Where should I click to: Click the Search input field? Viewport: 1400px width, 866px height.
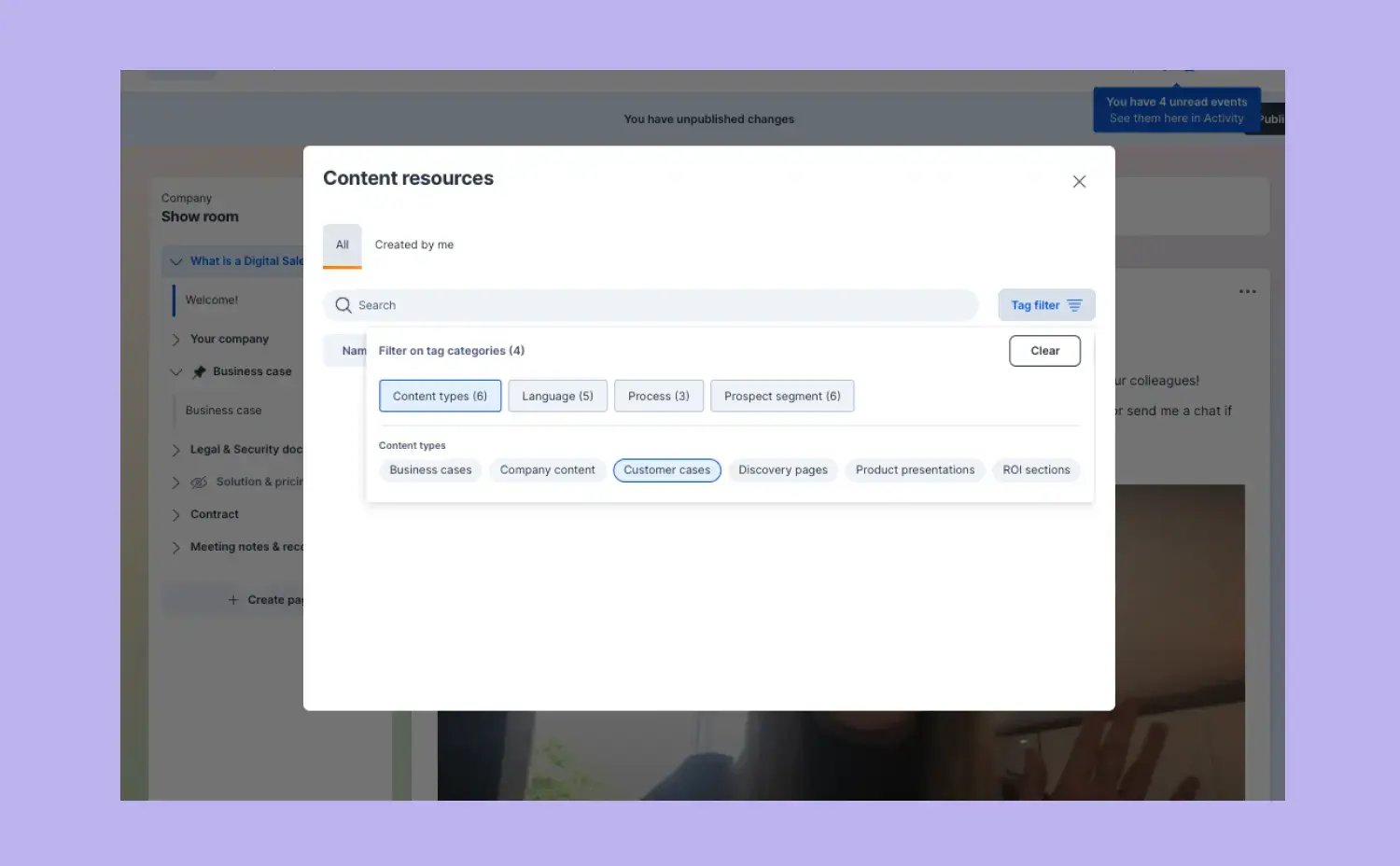(x=651, y=305)
